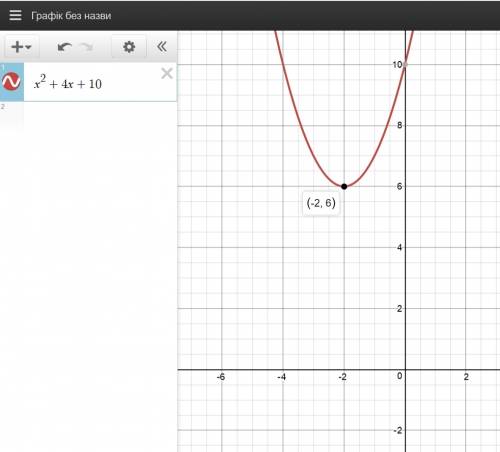This screenshot has width=500, height=452.
Task: Select the vertex point on the parabola
Action: click(344, 186)
